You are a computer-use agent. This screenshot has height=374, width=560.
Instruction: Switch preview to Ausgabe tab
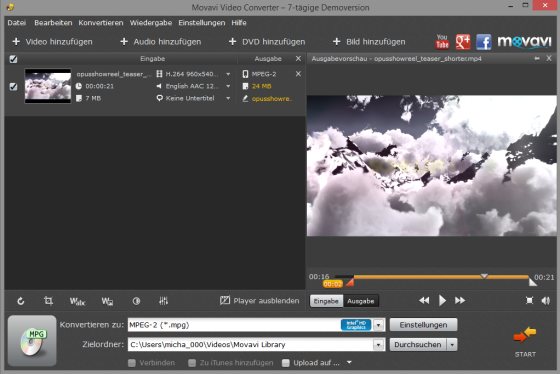click(x=361, y=301)
